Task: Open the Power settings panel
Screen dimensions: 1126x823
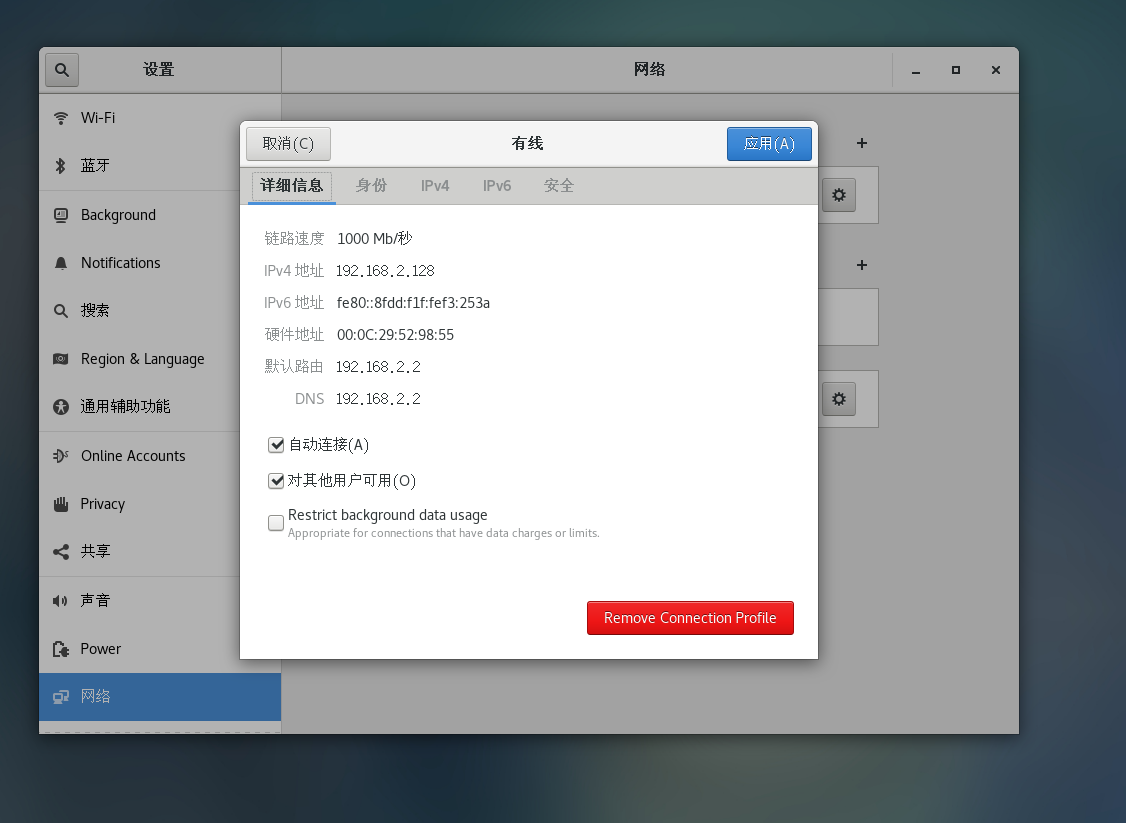Action: 102,648
